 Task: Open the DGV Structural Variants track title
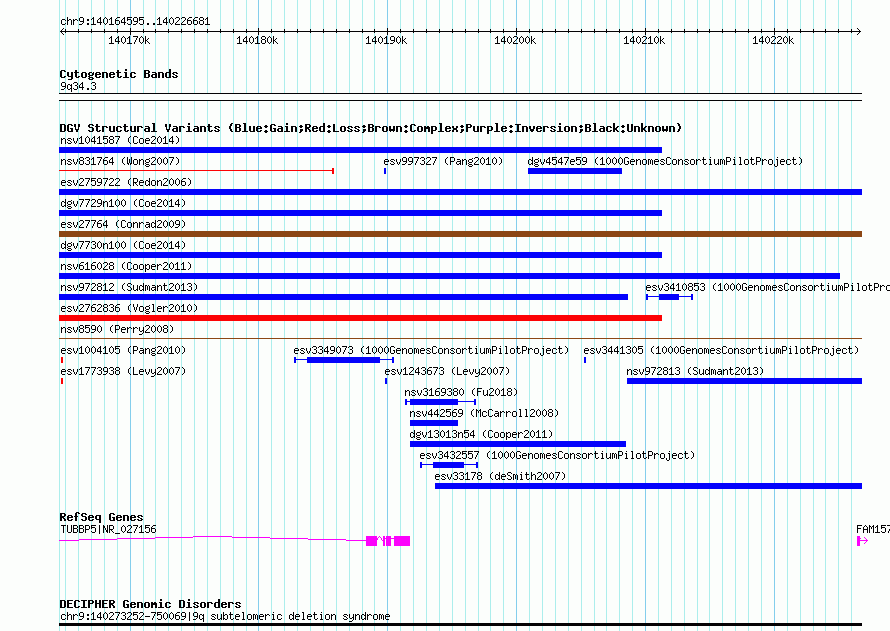click(371, 128)
